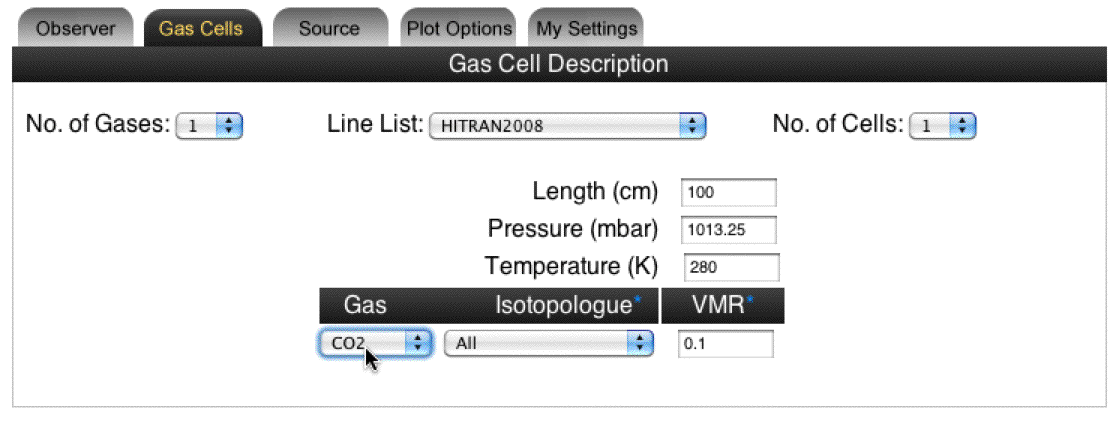Open the No. of Cells dropdown
Image resolution: width=1113 pixels, height=424 pixels.
coord(943,126)
